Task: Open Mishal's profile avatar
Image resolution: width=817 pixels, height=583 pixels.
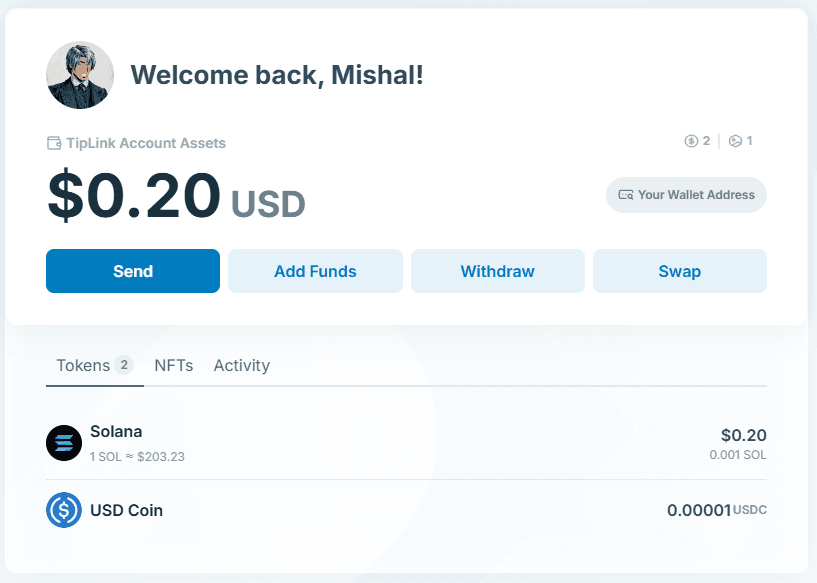Action: coord(80,75)
